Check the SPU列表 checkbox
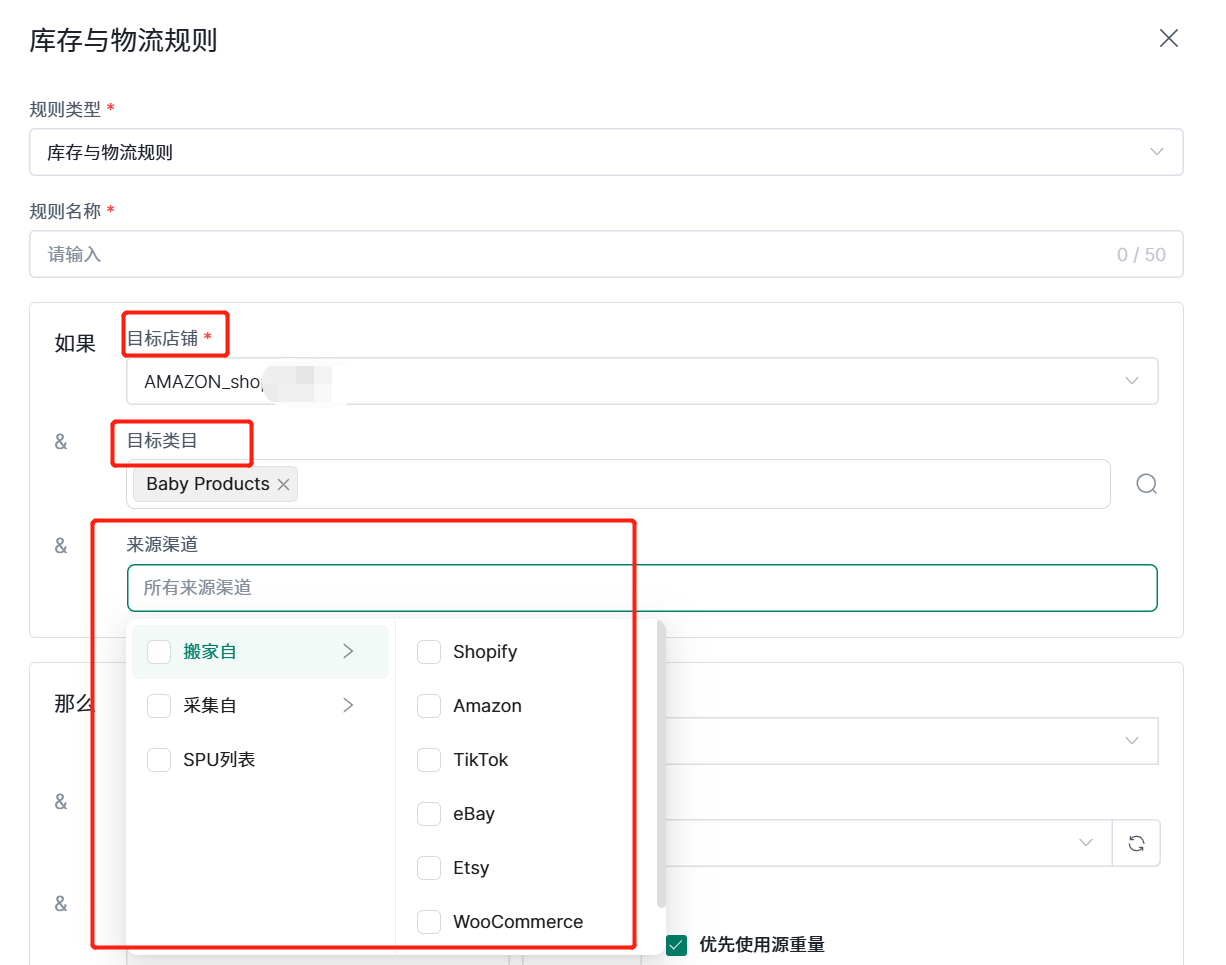Image resolution: width=1226 pixels, height=965 pixels. (159, 760)
